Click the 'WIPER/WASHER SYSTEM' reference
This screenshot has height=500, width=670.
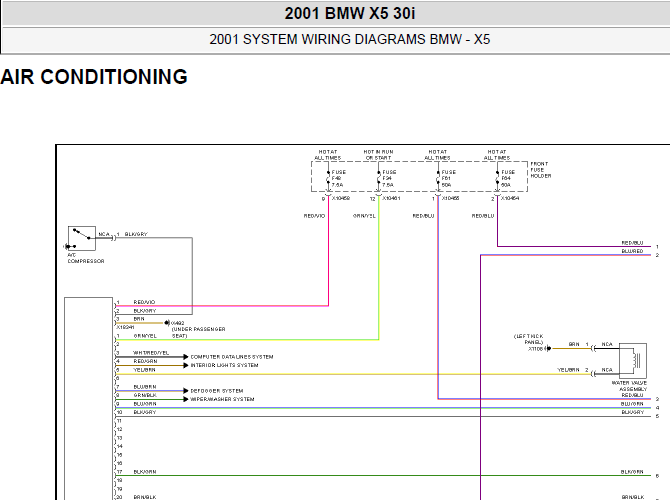222,399
